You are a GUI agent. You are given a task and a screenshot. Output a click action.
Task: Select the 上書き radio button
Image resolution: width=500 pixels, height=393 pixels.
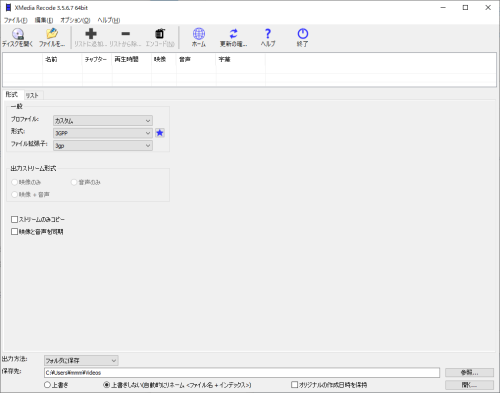tap(47, 385)
